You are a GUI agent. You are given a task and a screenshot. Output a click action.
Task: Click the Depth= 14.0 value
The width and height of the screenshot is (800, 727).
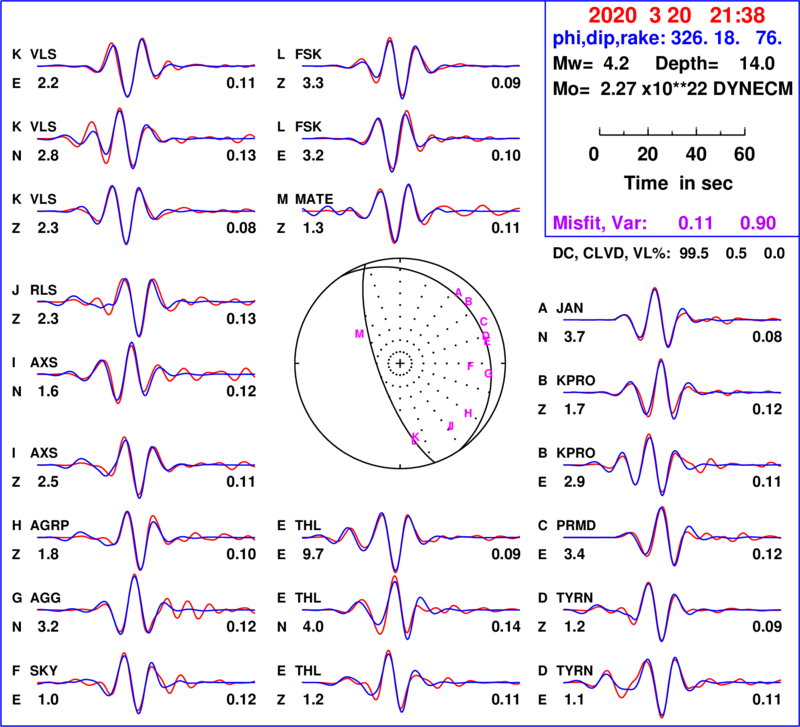(715, 64)
